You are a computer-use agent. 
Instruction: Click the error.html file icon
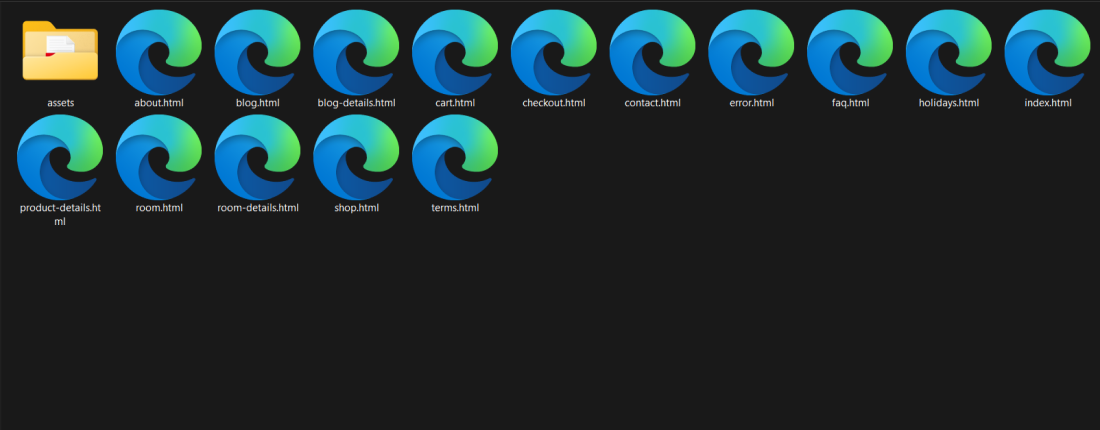[x=751, y=52]
